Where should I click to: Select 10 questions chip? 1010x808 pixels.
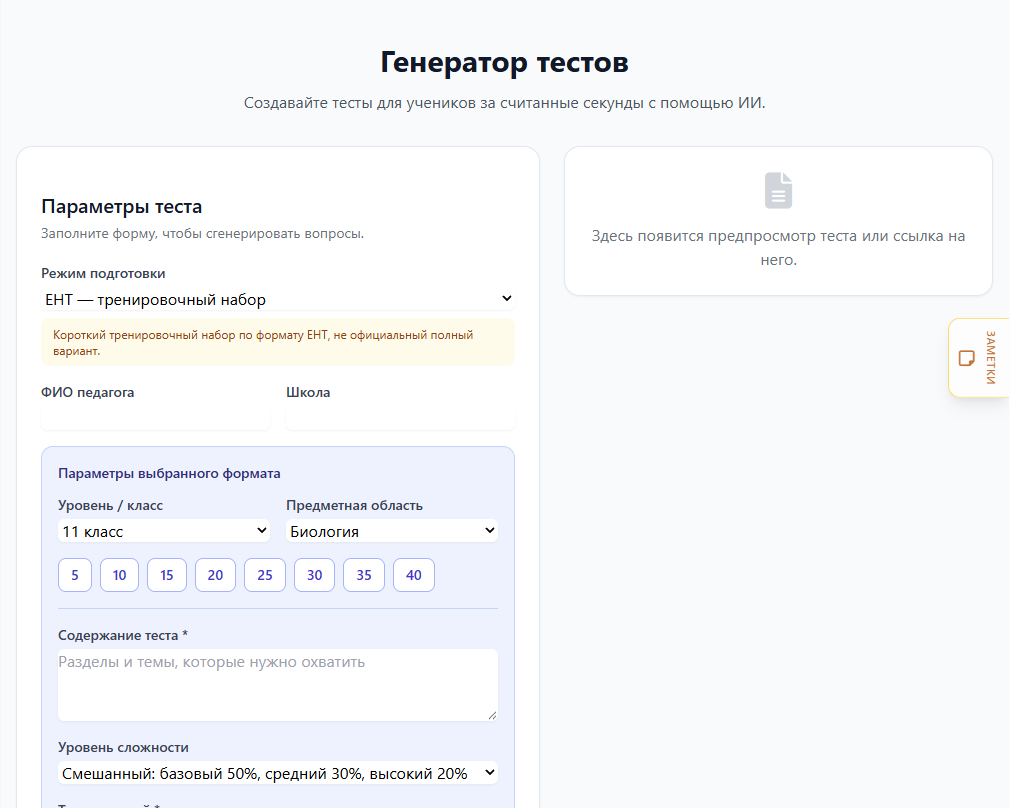(119, 575)
